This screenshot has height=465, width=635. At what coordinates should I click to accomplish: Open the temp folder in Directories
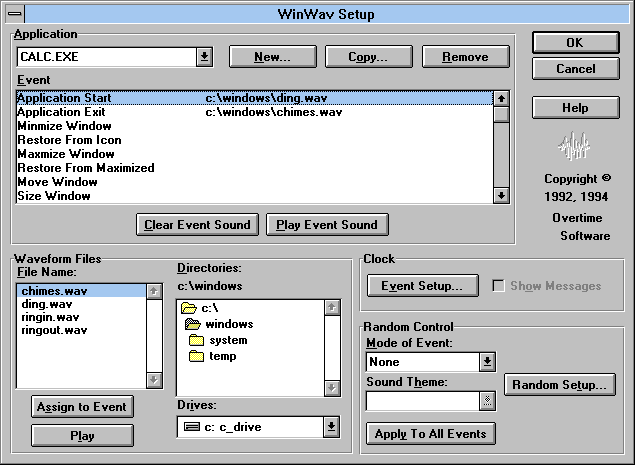pyautogui.click(x=222, y=356)
